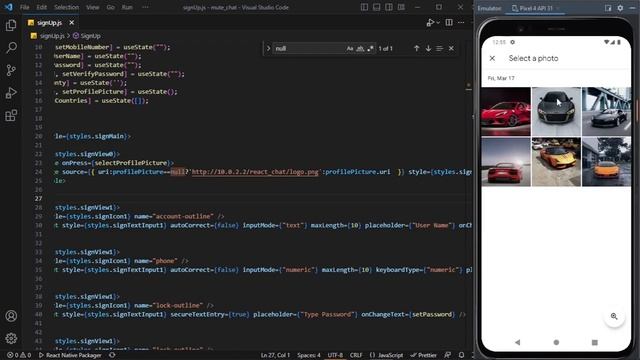
Task: Select the black car under bridge photo
Action: (x=606, y=111)
